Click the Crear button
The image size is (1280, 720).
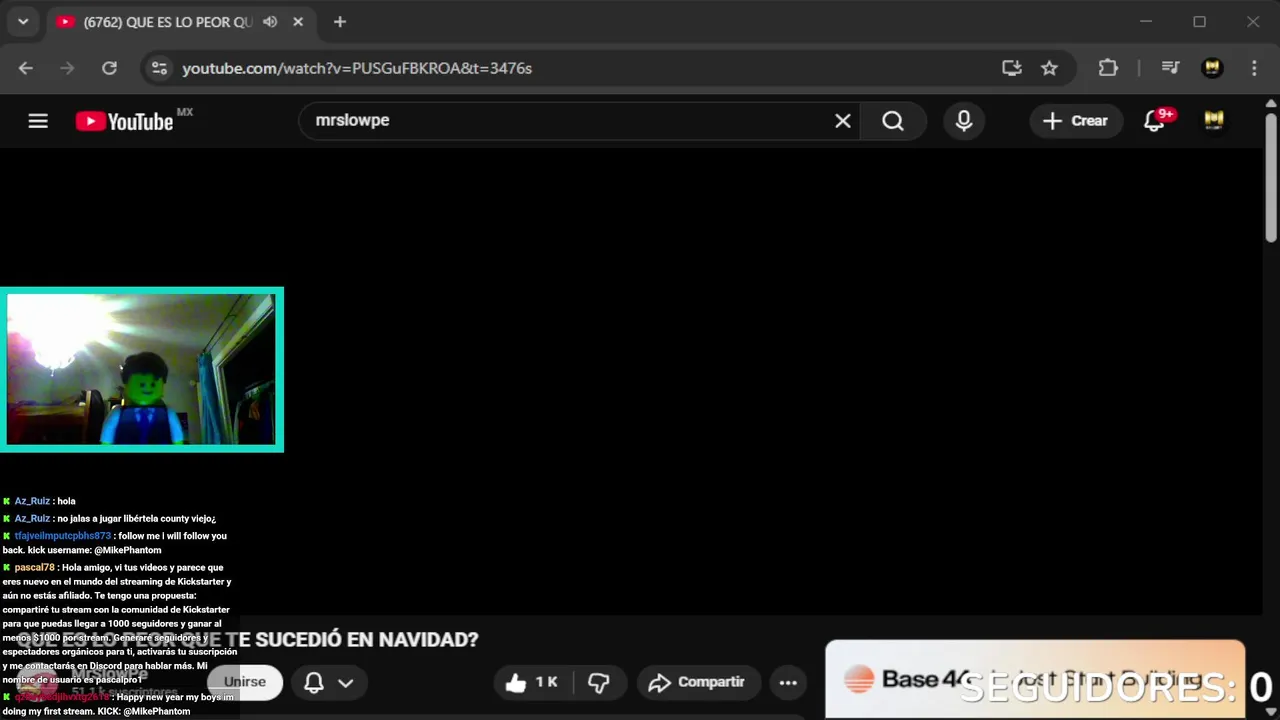pos(1075,121)
